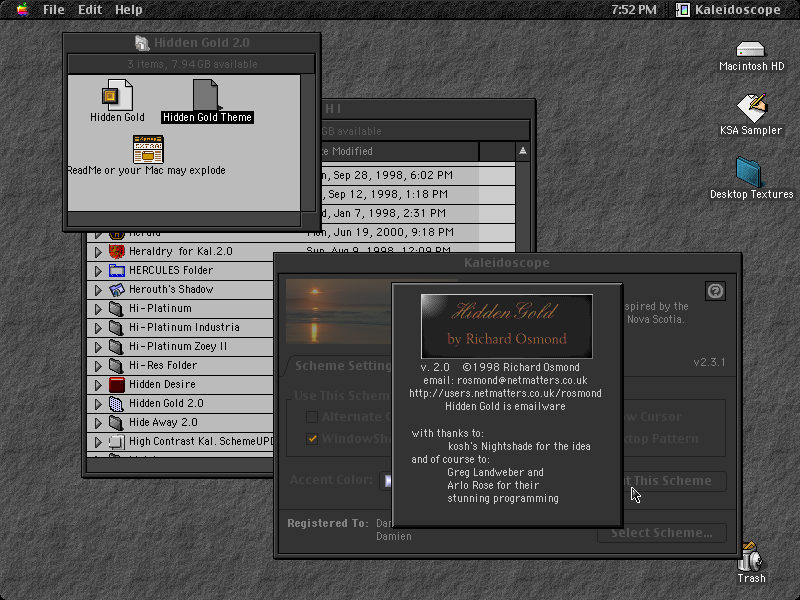This screenshot has width=800, height=600.
Task: Click the date Sep 28, 1998, 6:02 PM
Action: click(393, 175)
